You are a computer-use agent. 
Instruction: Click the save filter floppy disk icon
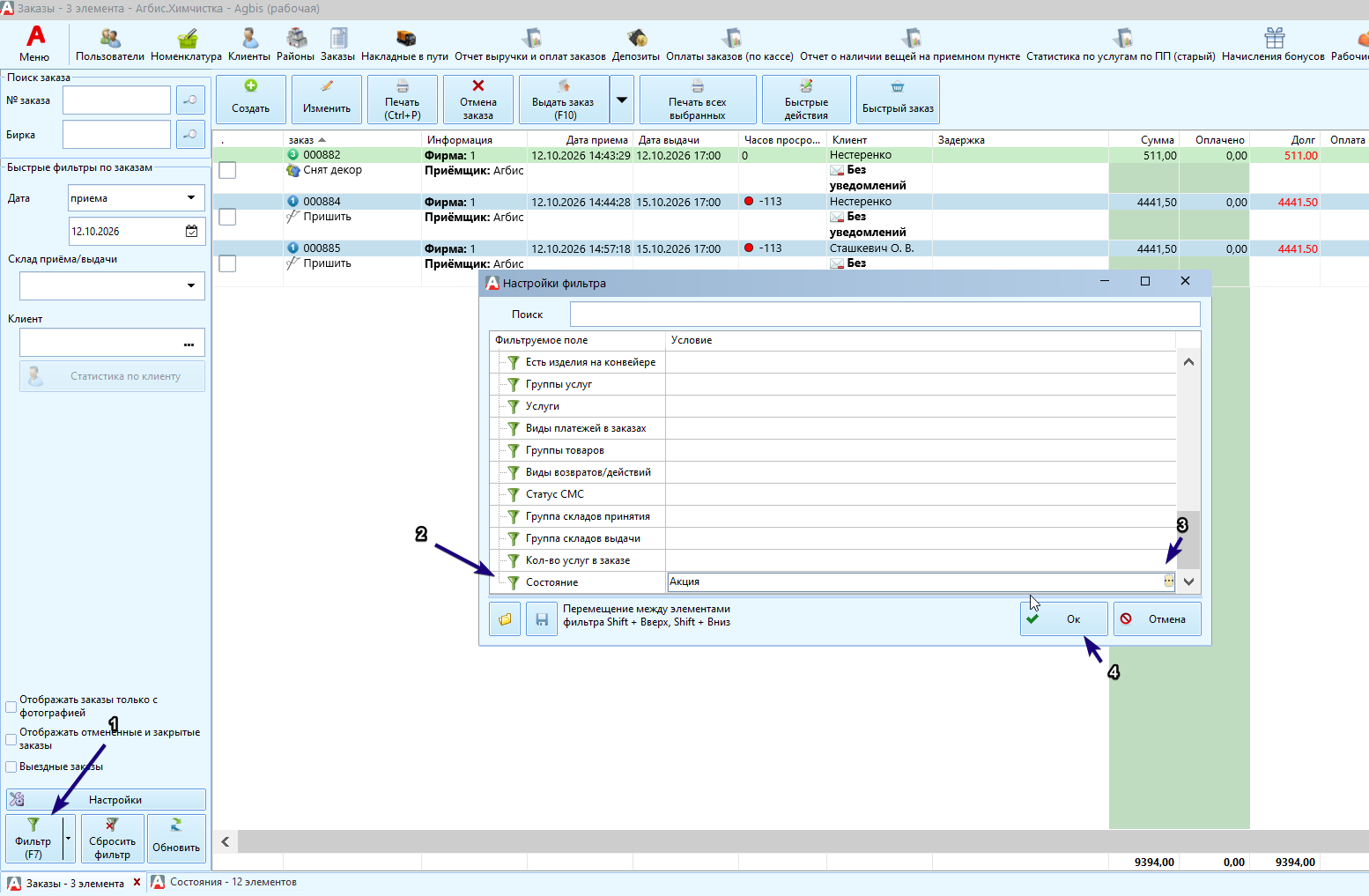(542, 619)
